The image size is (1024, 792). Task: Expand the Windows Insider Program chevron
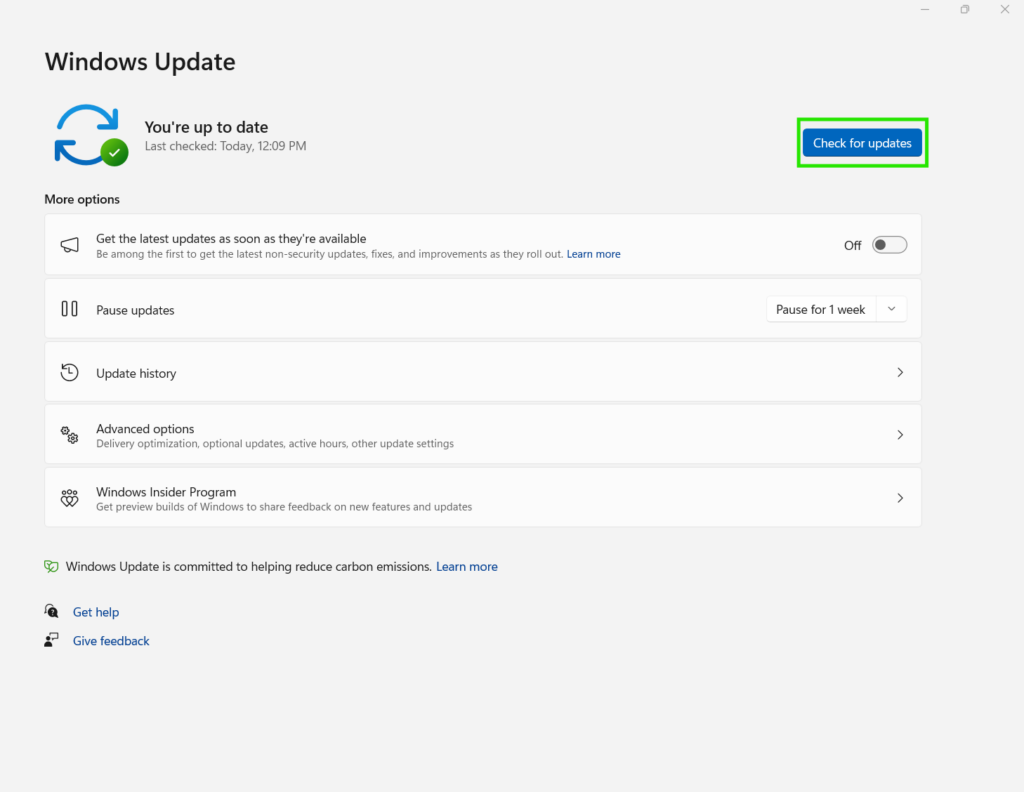pos(900,498)
